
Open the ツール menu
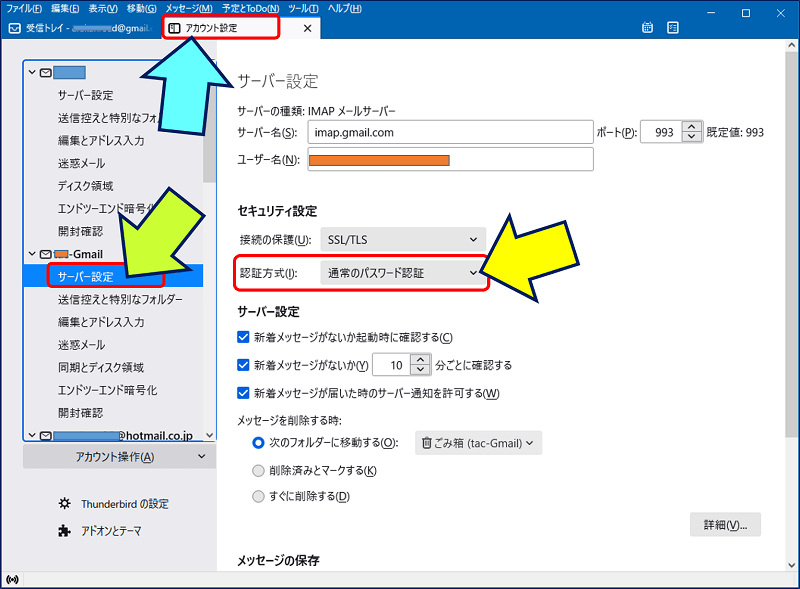pos(303,9)
